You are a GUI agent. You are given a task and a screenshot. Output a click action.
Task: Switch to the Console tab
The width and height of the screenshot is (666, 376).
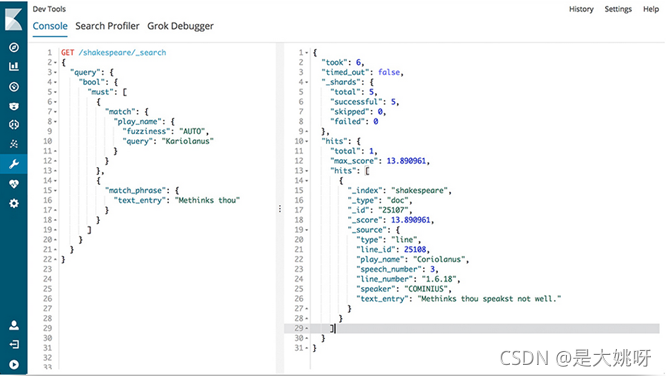click(x=50, y=26)
